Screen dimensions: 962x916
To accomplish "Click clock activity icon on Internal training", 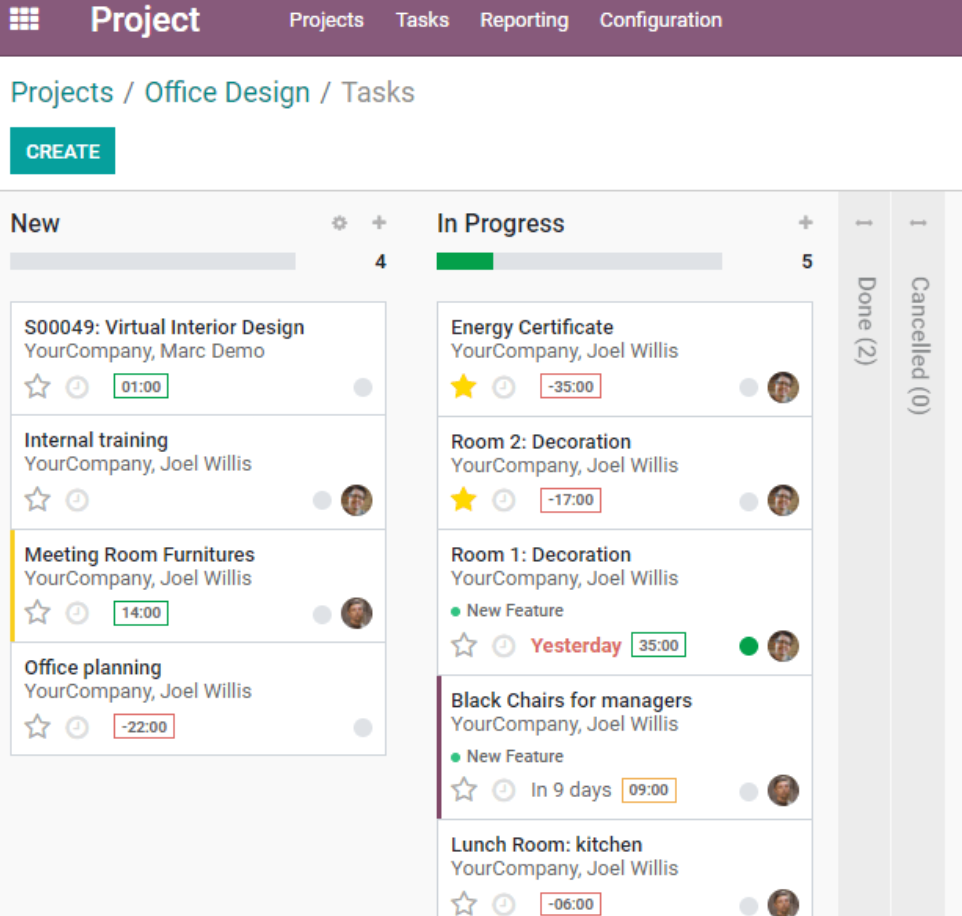I will 77,500.
